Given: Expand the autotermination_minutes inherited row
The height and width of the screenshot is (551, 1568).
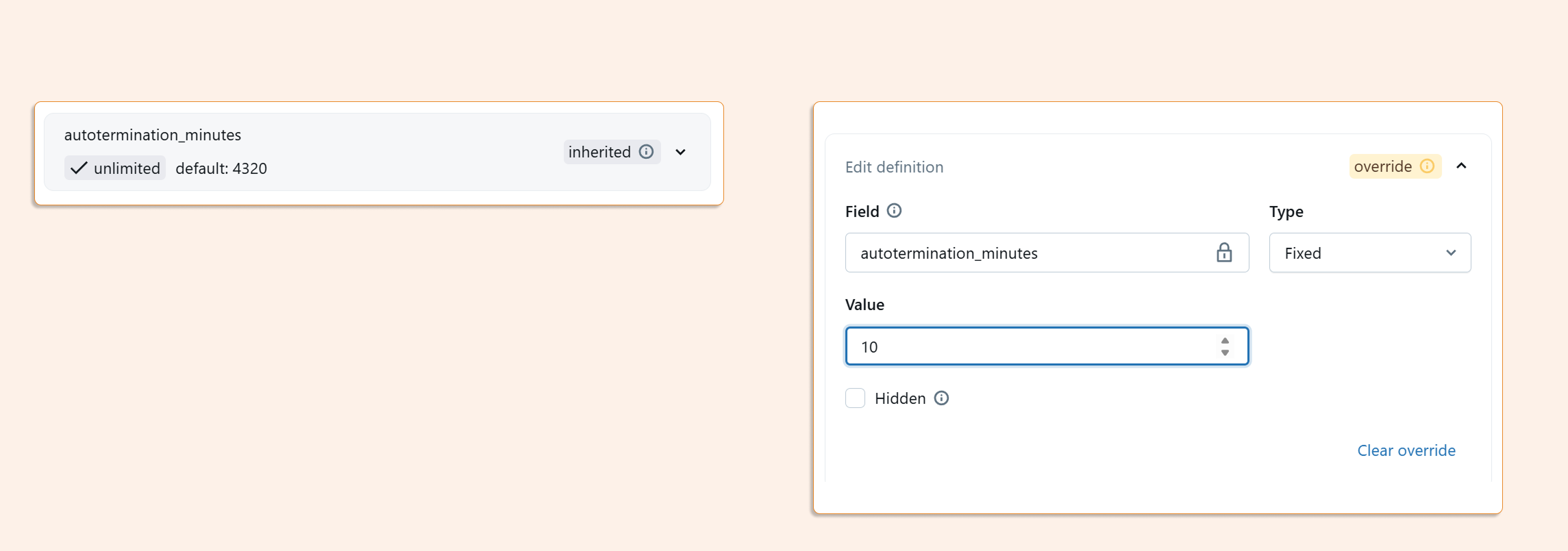Looking at the screenshot, I should [680, 152].
